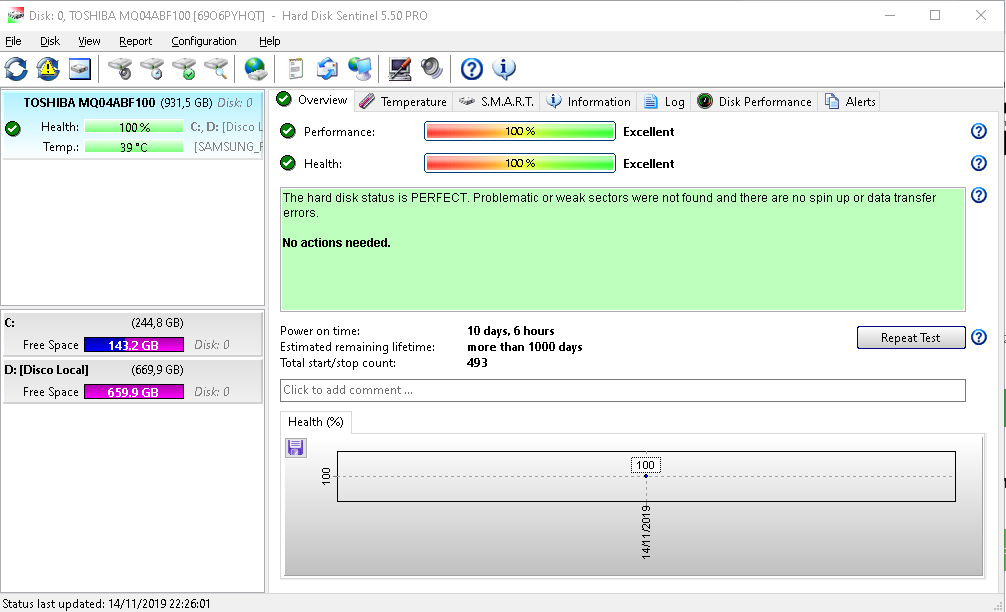Viewport: 1006px width, 612px height.
Task: Open the notepad report document icon
Action: tap(296, 69)
